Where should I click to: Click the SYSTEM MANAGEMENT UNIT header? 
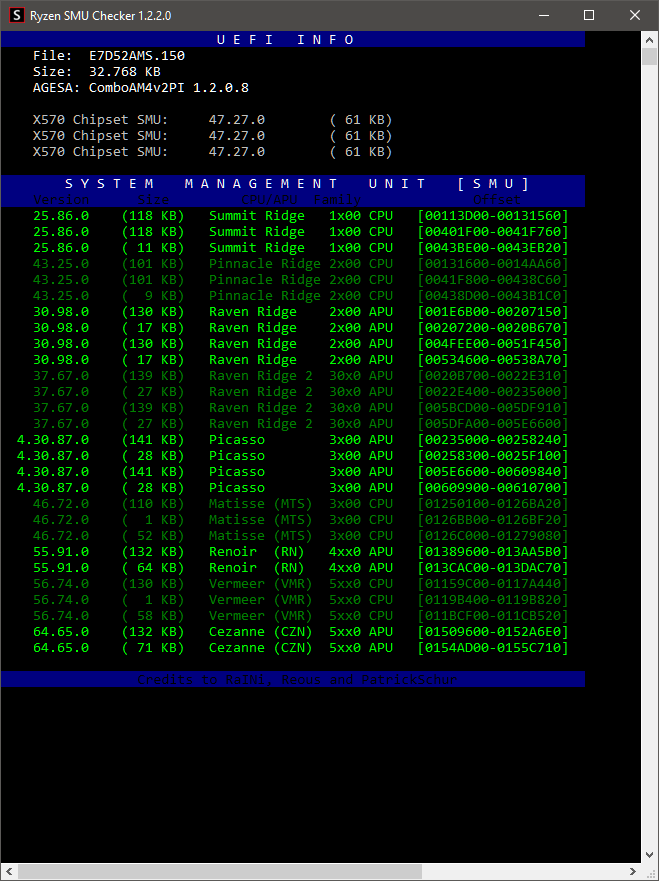pyautogui.click(x=297, y=184)
